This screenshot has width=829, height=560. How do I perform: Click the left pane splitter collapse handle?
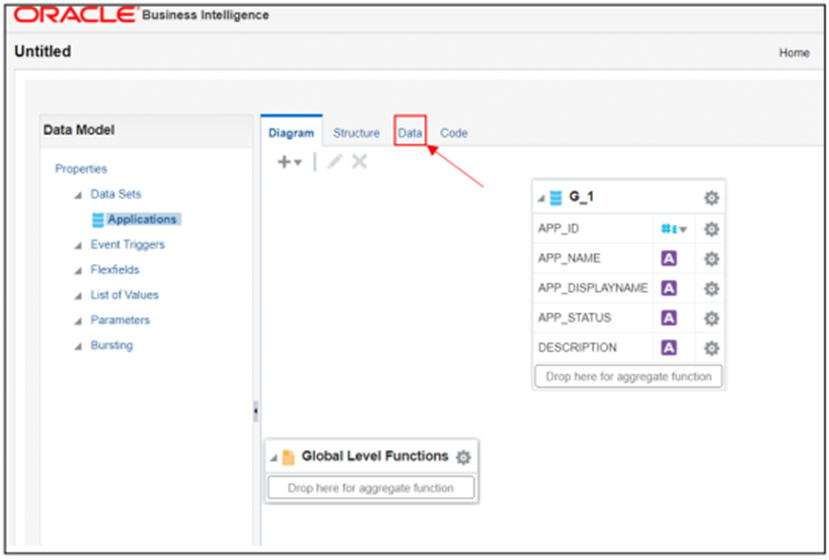tap(256, 411)
